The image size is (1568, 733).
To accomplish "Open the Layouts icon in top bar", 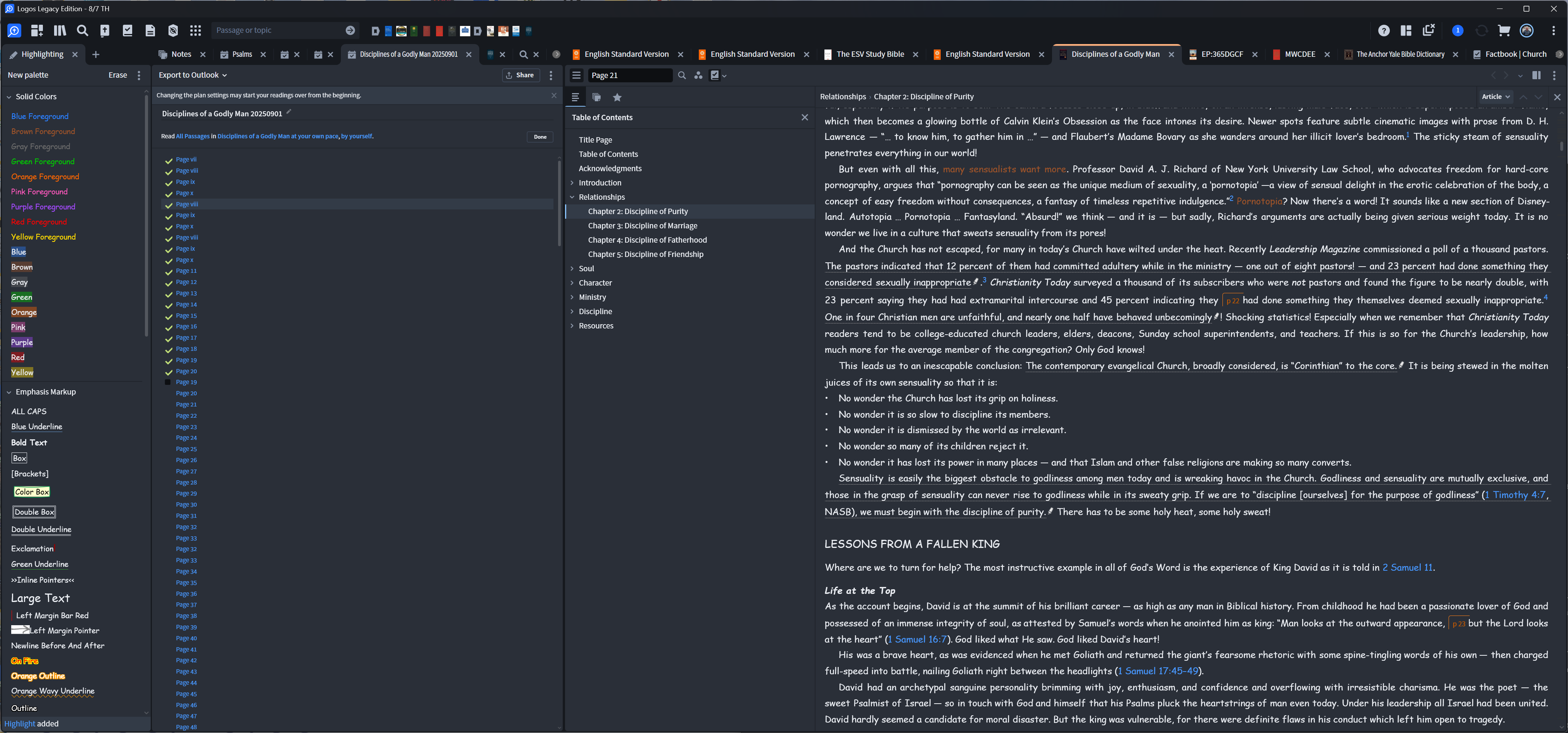I will [x=1406, y=31].
